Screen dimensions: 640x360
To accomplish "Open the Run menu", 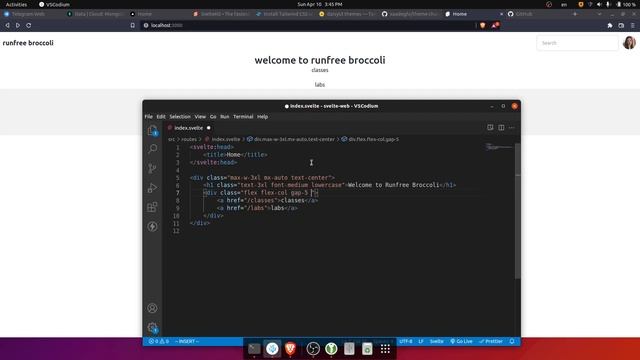I will coord(224,117).
